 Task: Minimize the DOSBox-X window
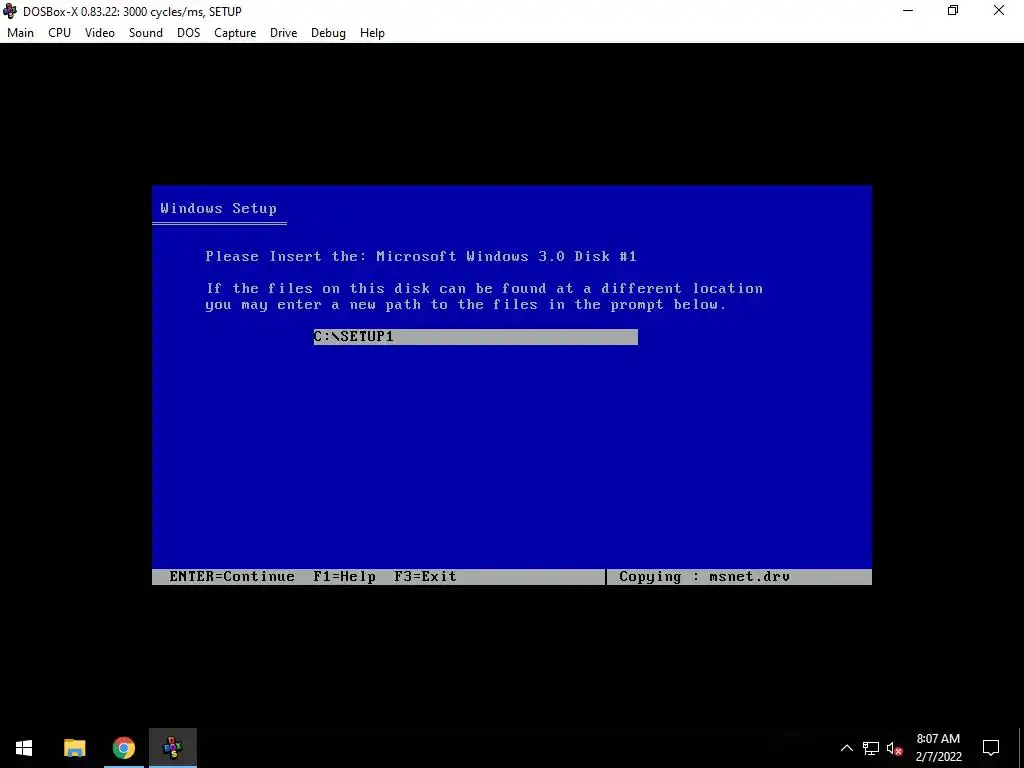(x=908, y=11)
